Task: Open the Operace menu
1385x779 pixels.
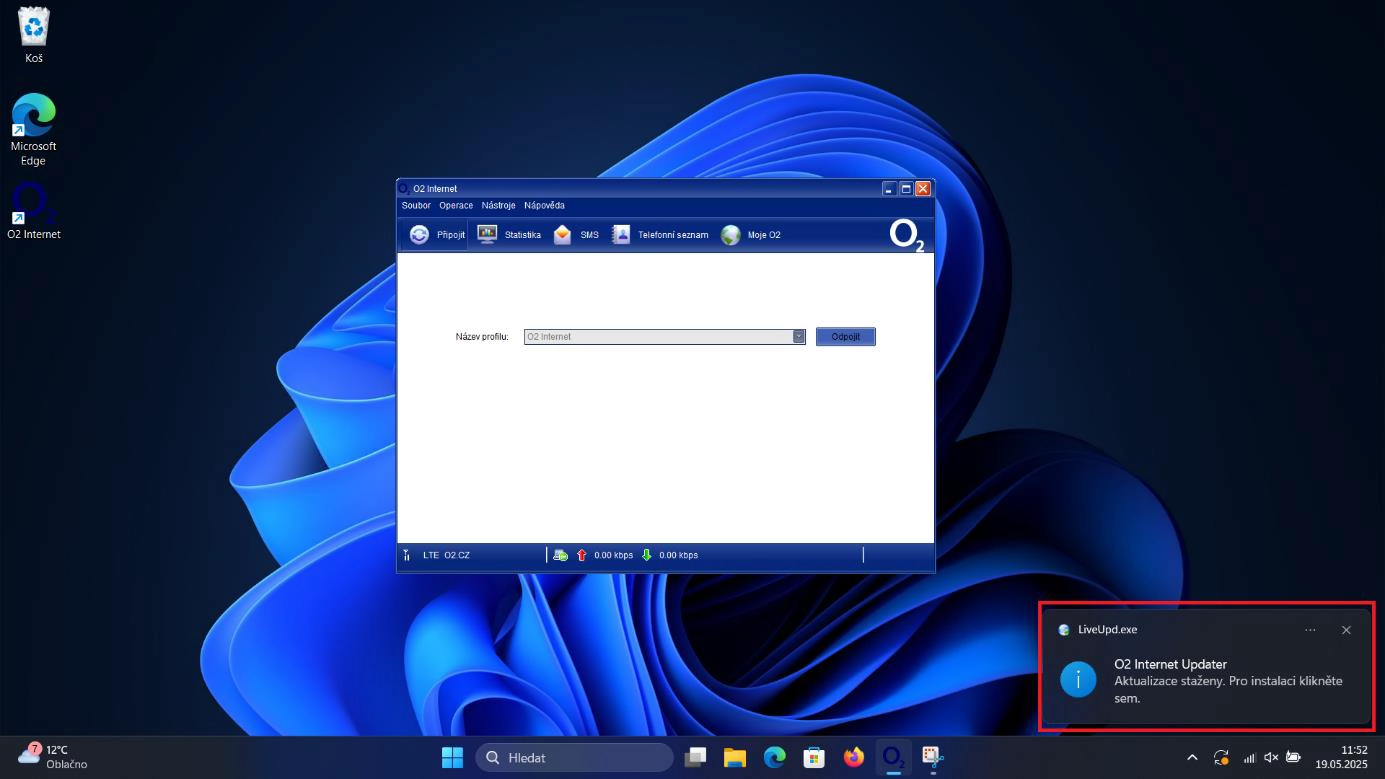Action: (x=456, y=206)
